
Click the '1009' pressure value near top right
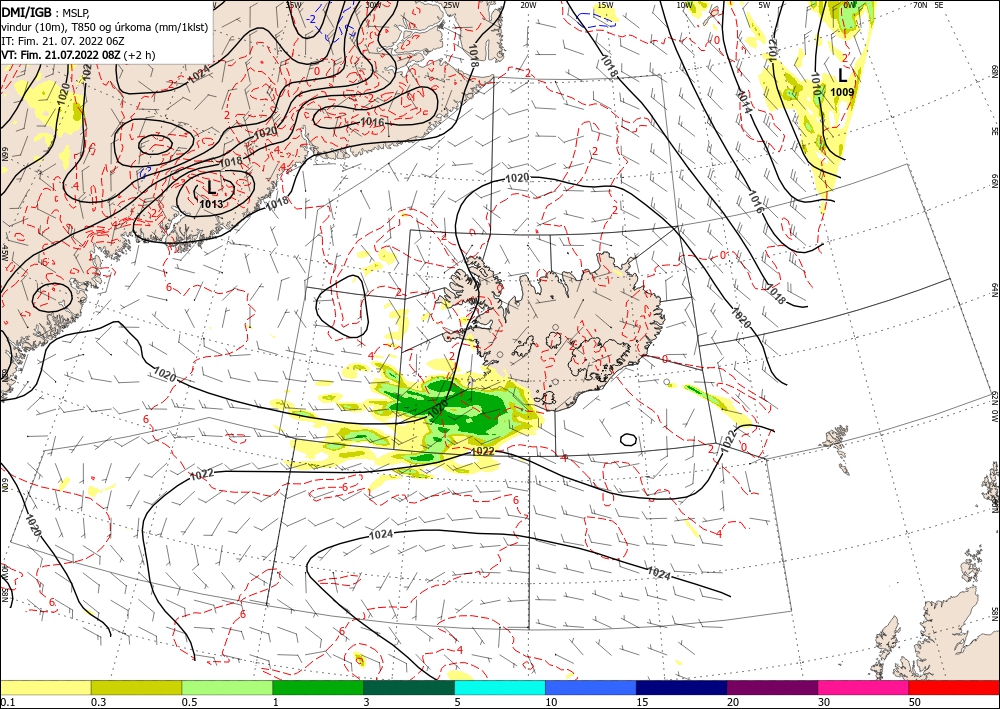842,92
